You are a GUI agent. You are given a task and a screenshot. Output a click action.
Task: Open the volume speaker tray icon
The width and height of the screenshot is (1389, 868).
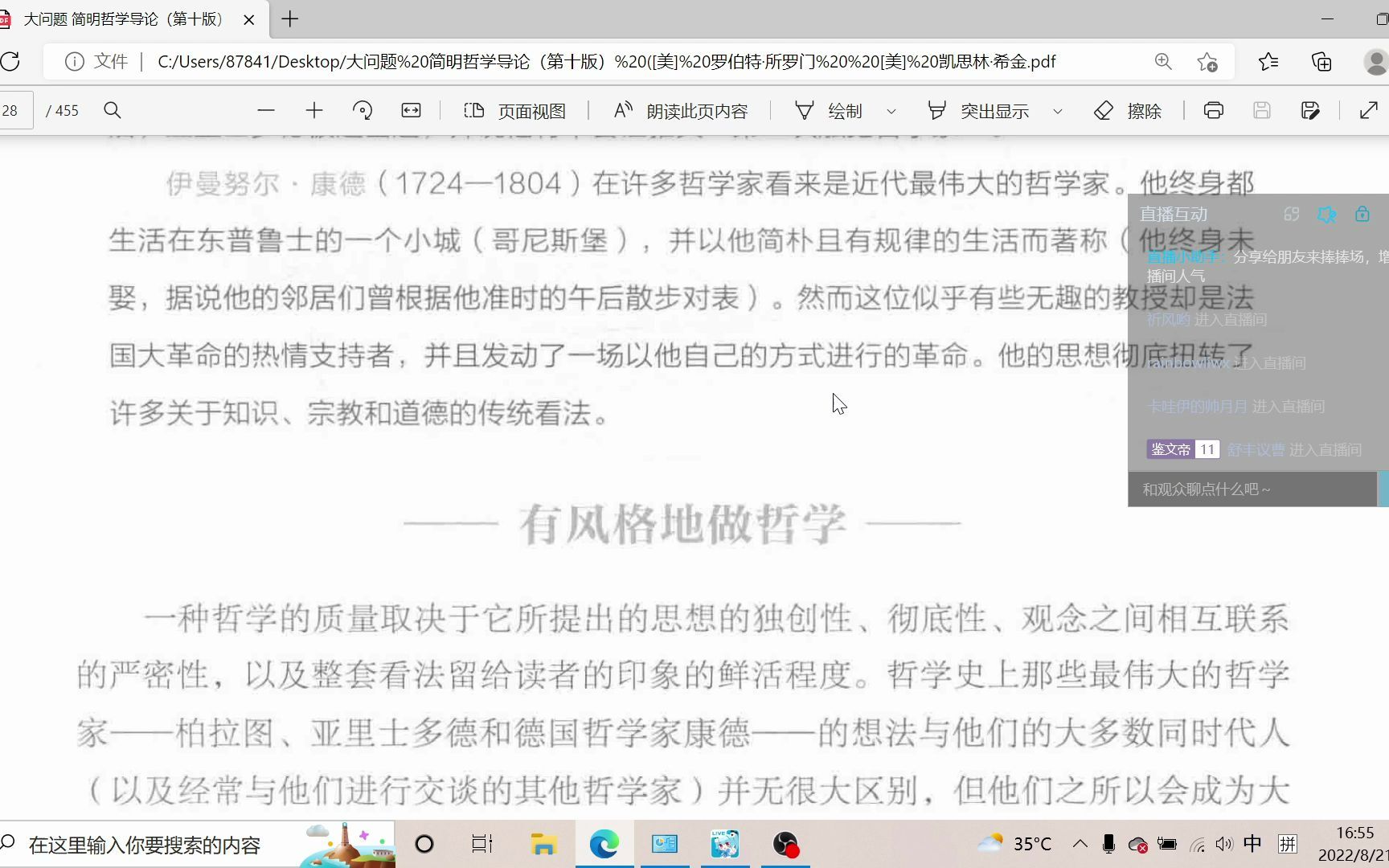pos(1223,844)
